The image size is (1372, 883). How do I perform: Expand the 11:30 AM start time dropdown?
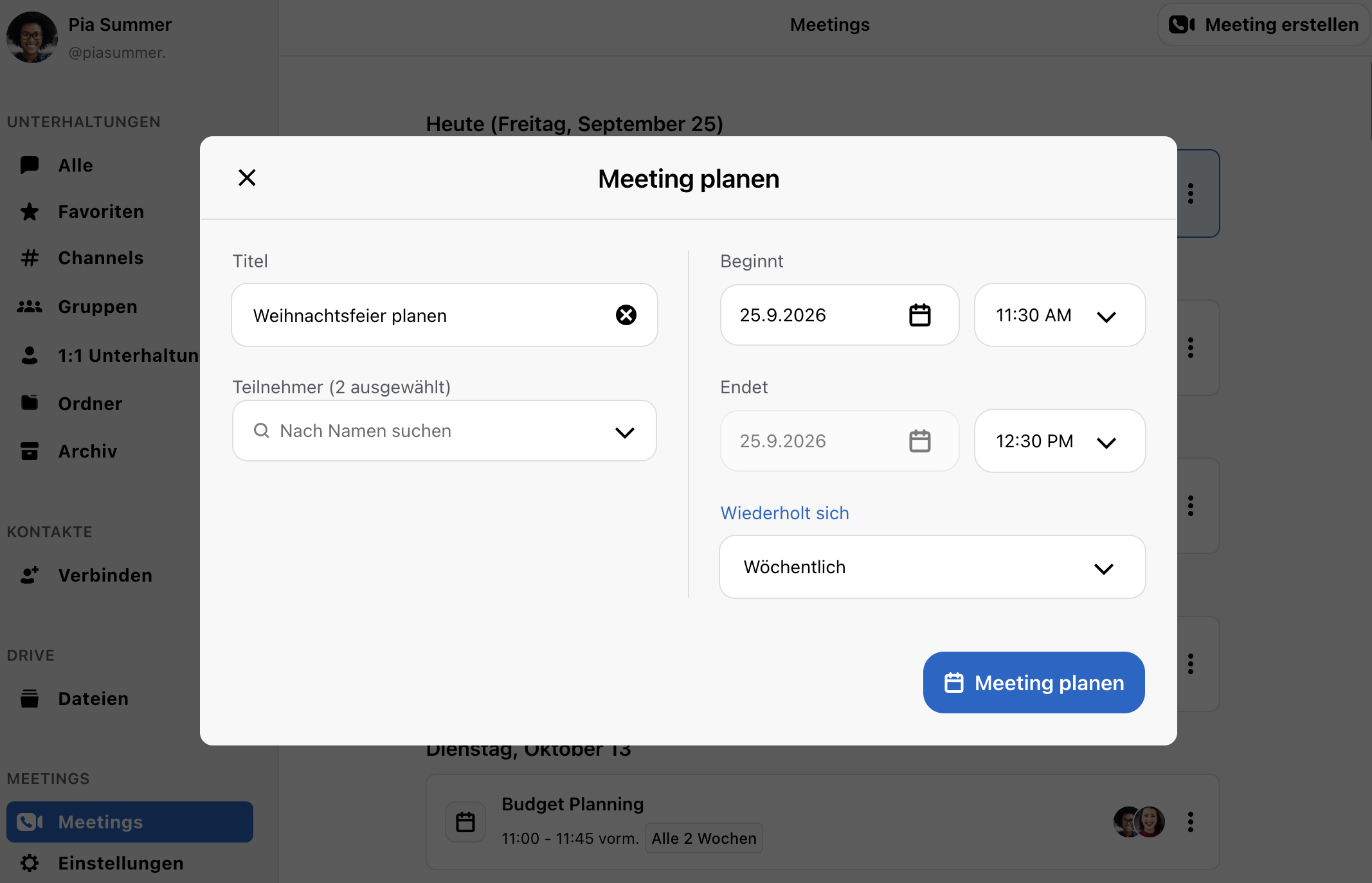(1060, 315)
